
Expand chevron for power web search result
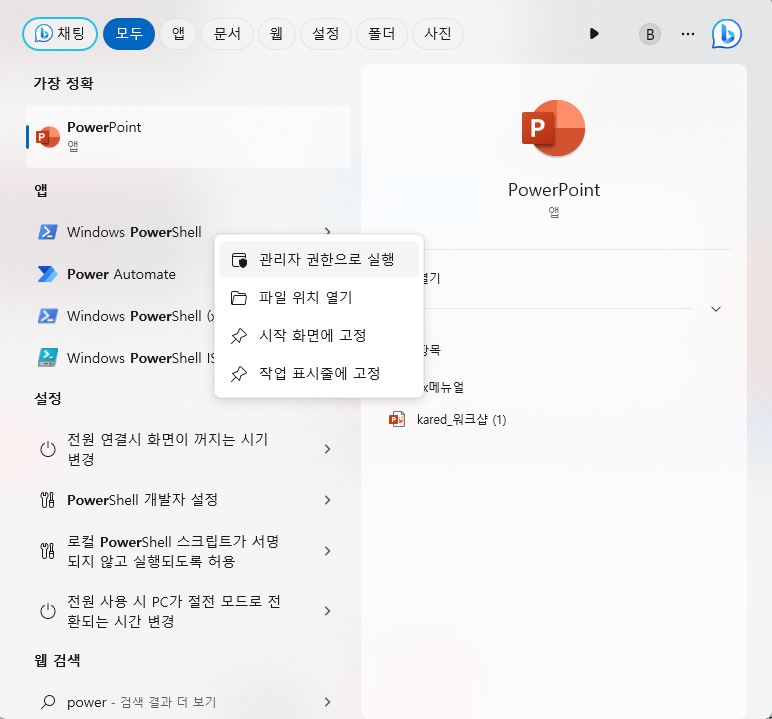327,702
